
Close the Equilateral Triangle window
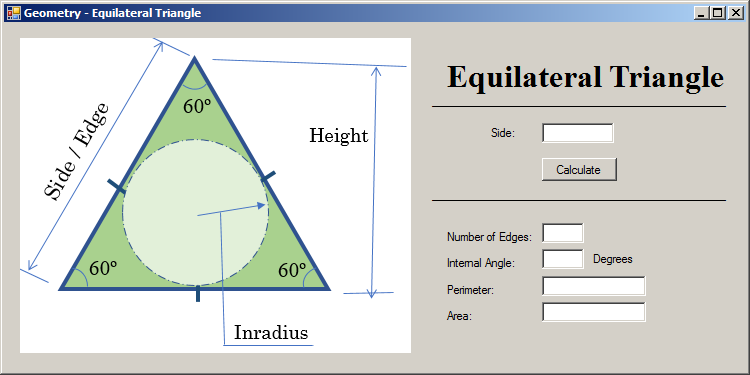(x=735, y=13)
